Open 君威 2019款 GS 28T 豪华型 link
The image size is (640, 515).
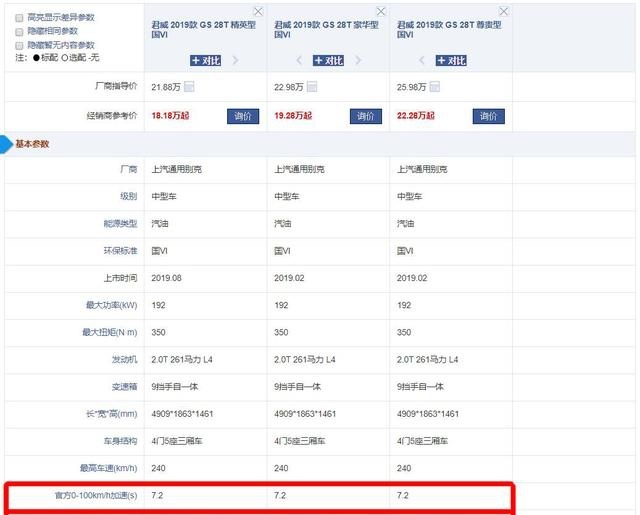tap(326, 29)
